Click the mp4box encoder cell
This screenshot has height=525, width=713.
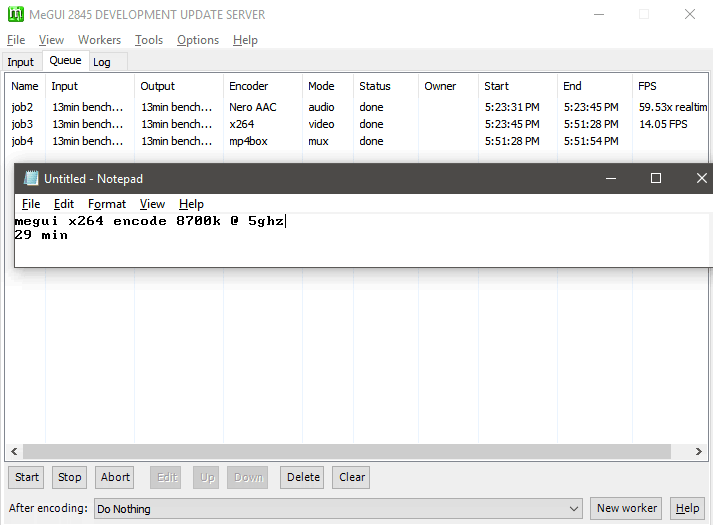click(x=248, y=141)
